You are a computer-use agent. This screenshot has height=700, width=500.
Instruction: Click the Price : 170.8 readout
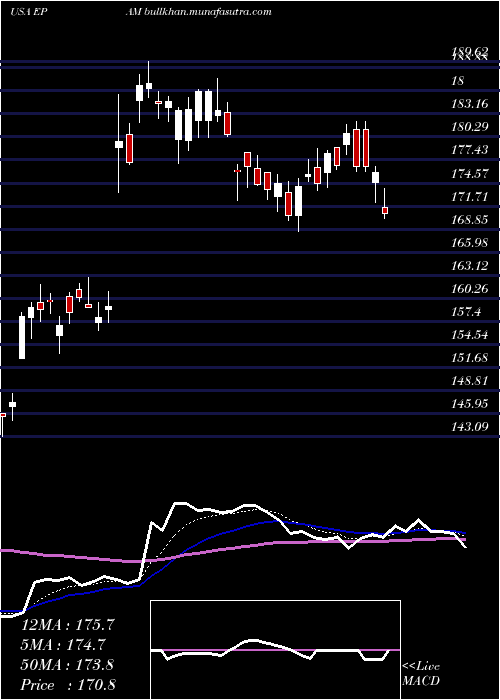point(68,685)
